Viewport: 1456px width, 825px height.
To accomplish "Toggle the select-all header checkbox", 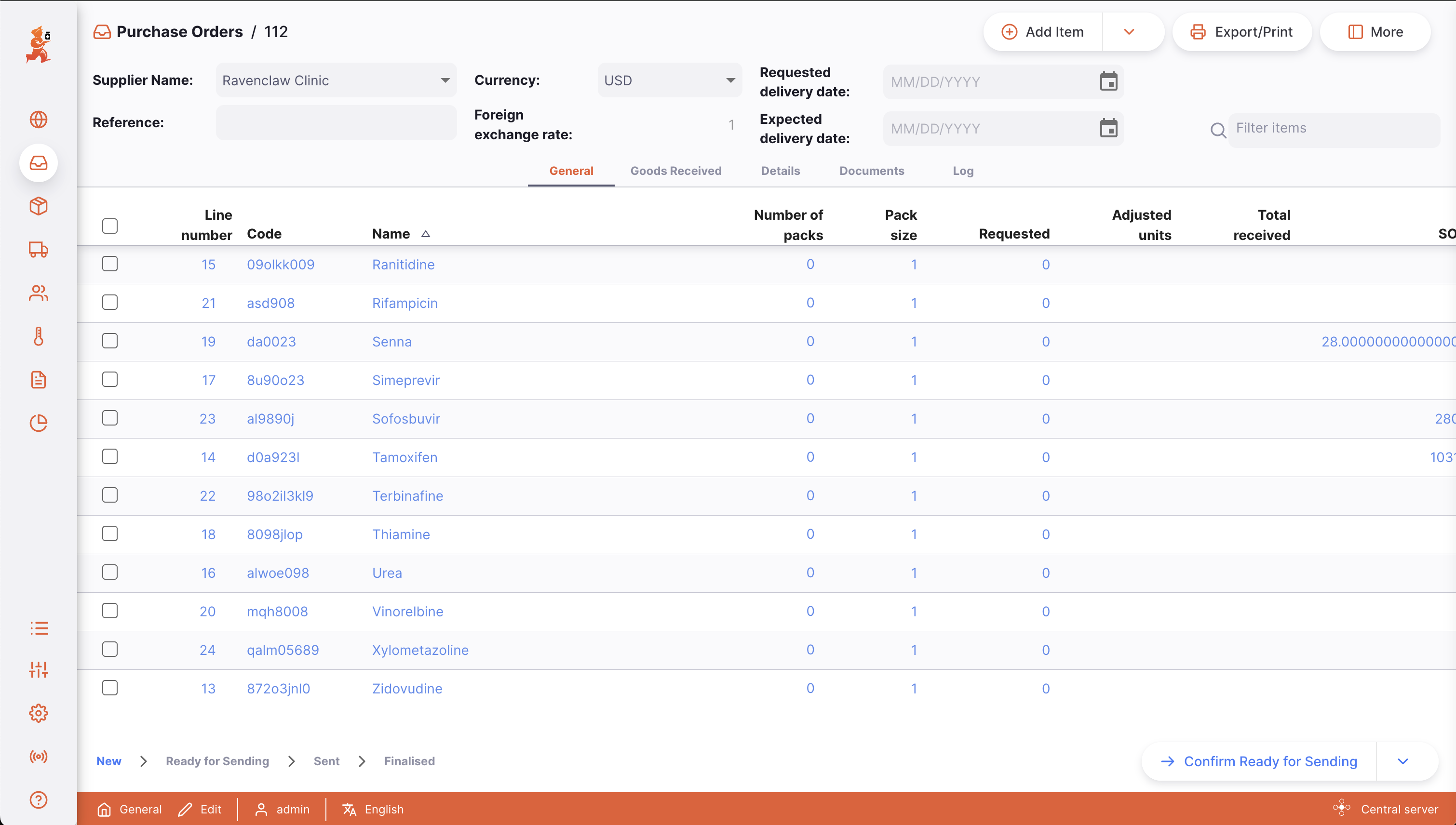I will click(110, 226).
